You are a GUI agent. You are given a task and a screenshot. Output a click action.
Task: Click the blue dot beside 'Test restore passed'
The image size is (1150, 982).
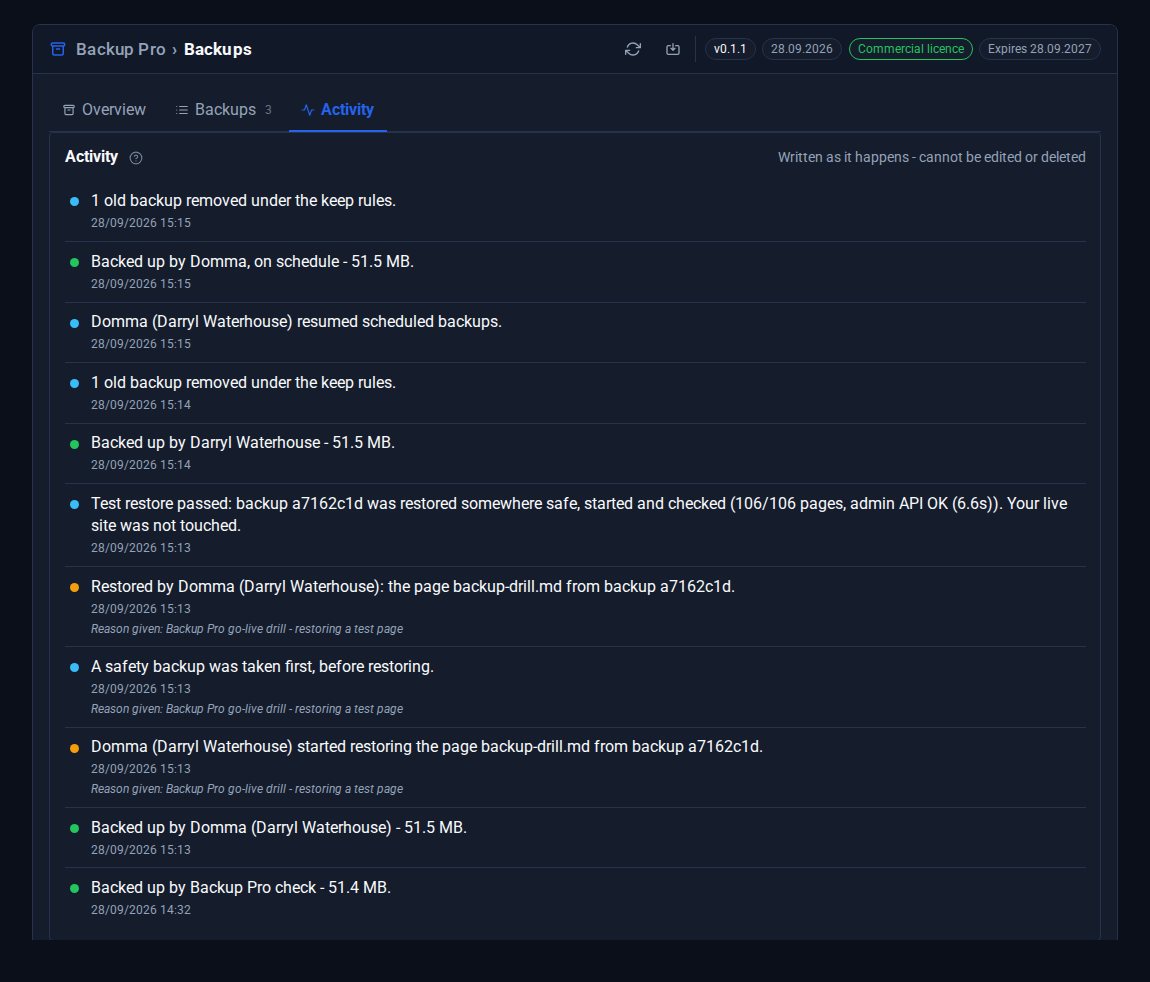coord(74,505)
